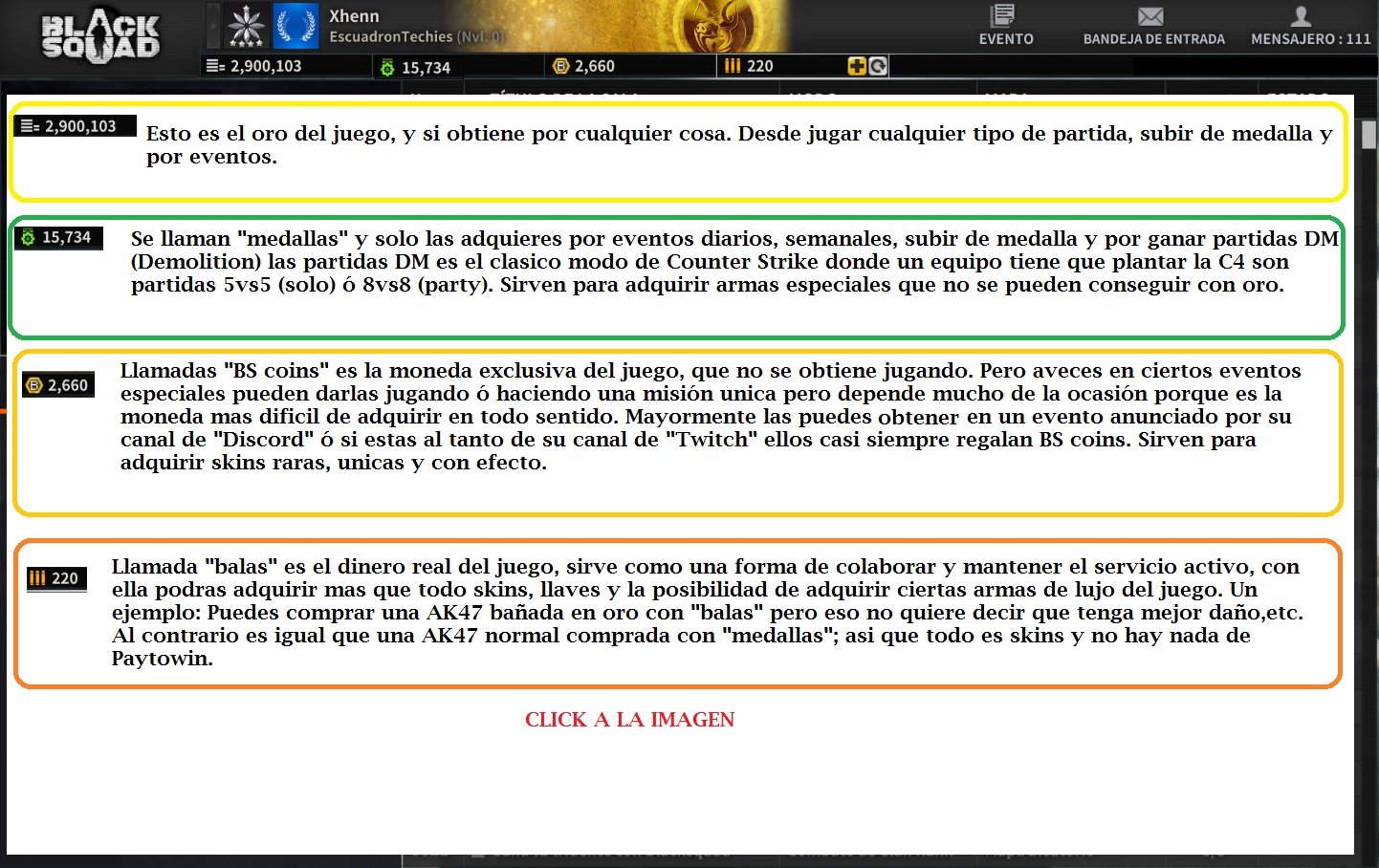This screenshot has width=1379, height=868.
Task: Follow the red CLICK A LA IMAGEN link
Action: tap(629, 720)
